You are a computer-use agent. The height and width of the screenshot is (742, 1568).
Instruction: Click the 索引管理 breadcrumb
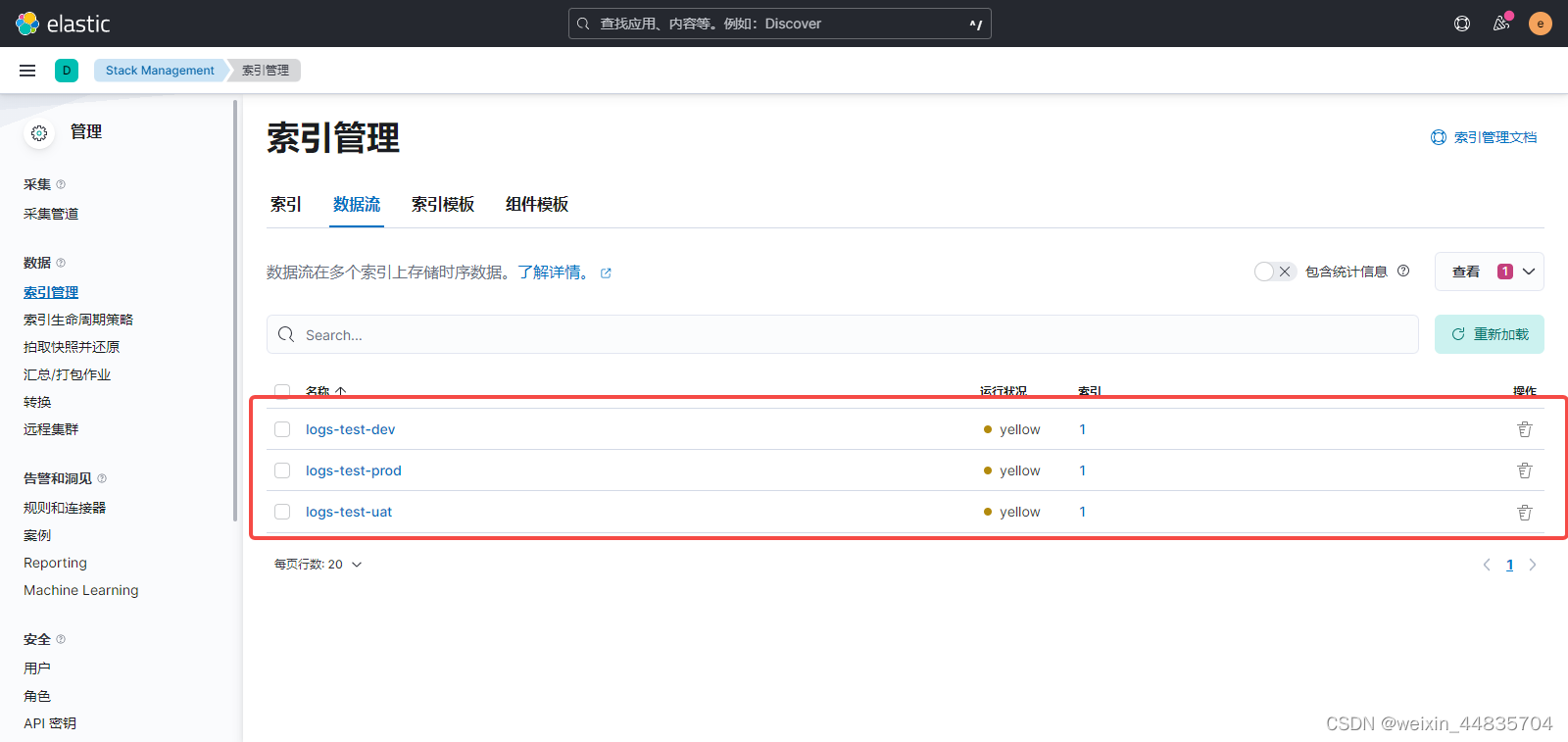266,71
